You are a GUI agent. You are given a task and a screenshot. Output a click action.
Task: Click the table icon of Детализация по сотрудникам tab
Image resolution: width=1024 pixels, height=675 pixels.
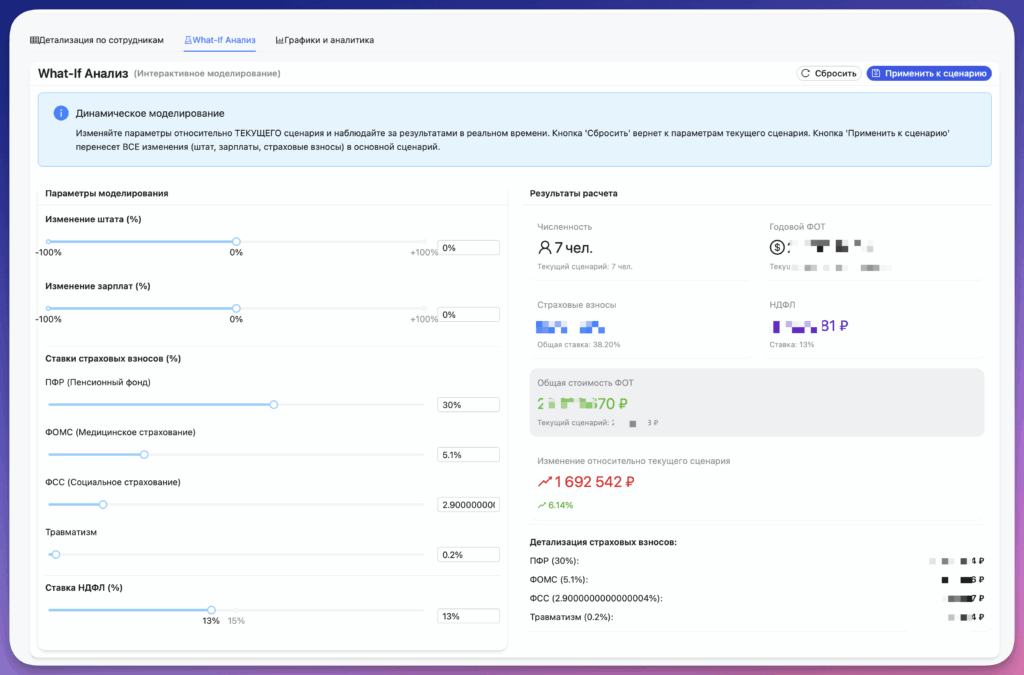(34, 40)
